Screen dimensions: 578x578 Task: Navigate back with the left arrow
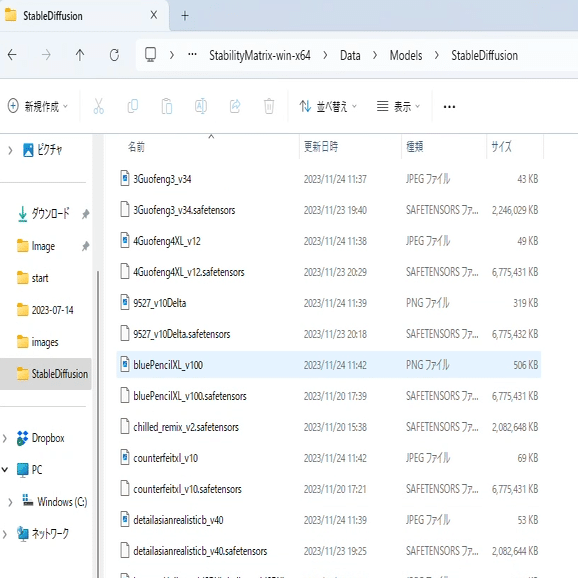[x=12, y=55]
